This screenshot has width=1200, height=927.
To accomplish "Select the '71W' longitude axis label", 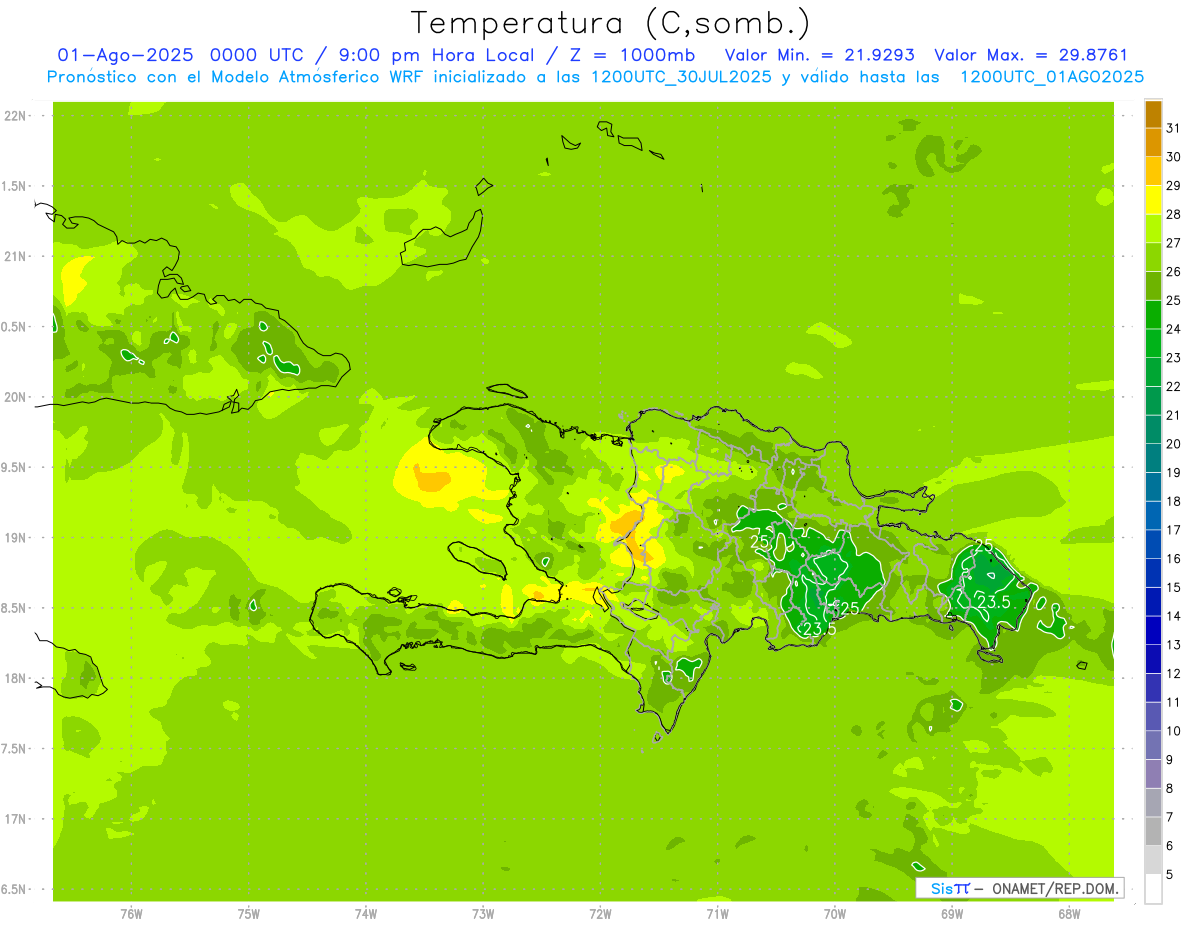I will click(717, 914).
